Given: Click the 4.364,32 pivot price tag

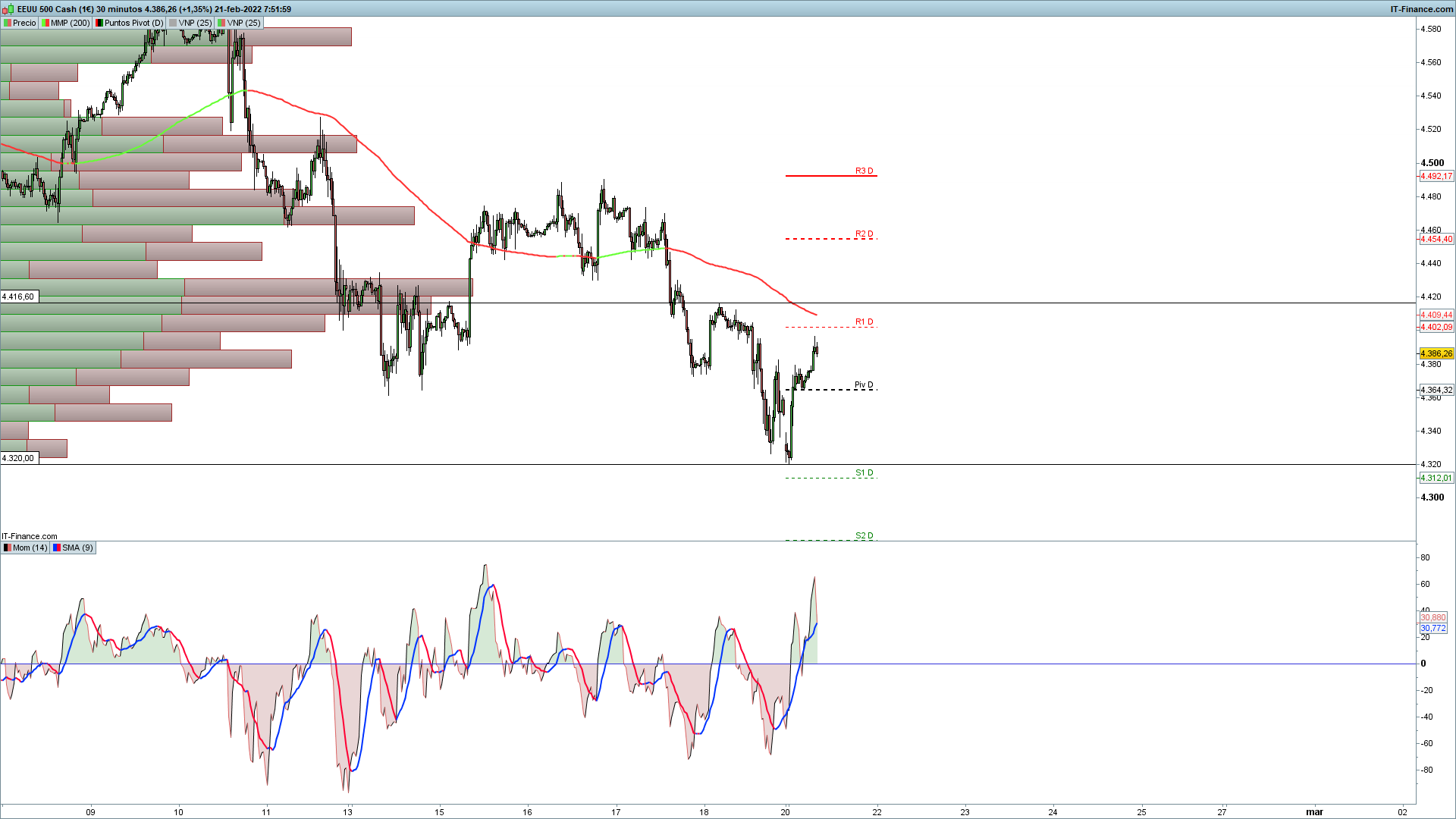Looking at the screenshot, I should [x=1436, y=390].
